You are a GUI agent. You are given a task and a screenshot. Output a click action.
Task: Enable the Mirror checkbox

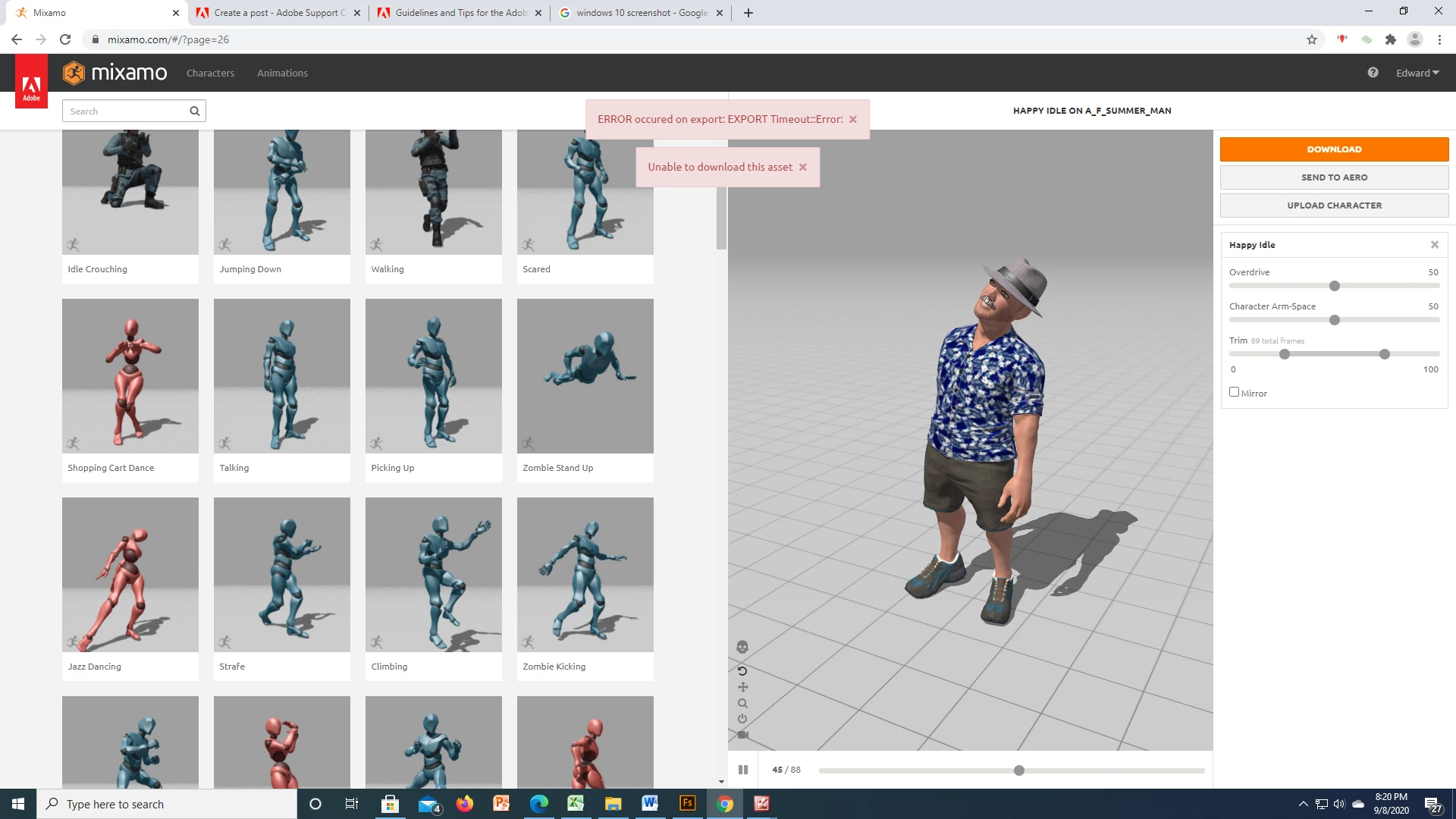1234,392
